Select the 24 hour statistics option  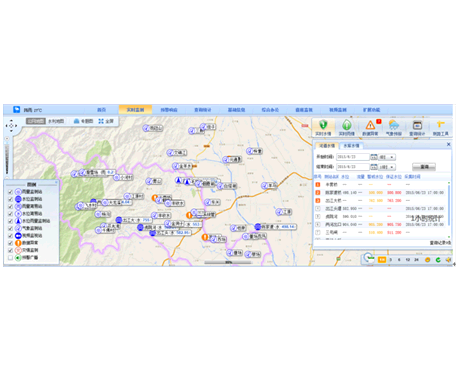pyautogui.click(x=416, y=260)
